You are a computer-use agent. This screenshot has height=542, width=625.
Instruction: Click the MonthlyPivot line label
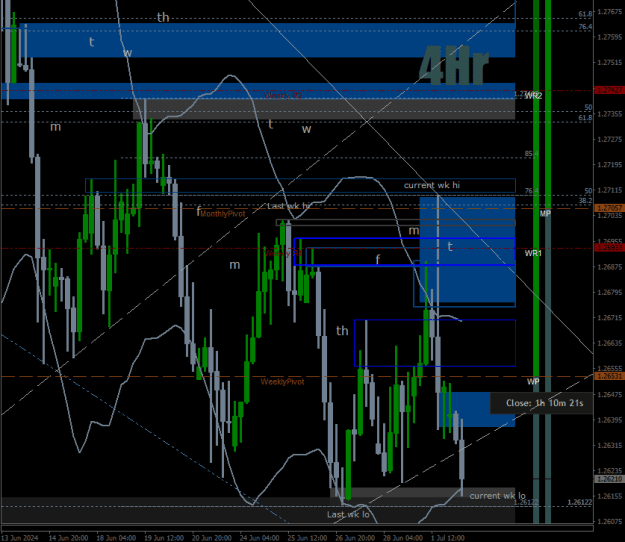coord(222,214)
